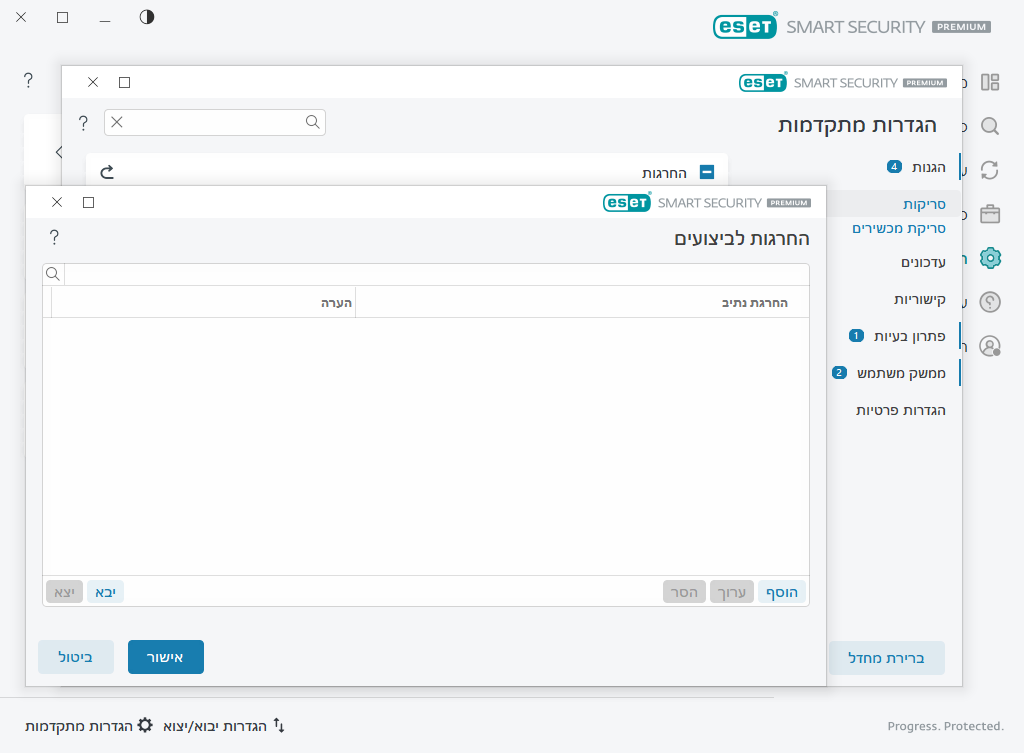Select the סריקות category

click(x=924, y=204)
